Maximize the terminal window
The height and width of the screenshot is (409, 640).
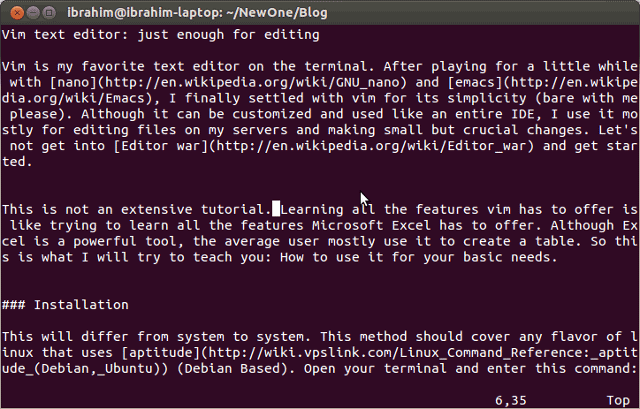coord(49,13)
